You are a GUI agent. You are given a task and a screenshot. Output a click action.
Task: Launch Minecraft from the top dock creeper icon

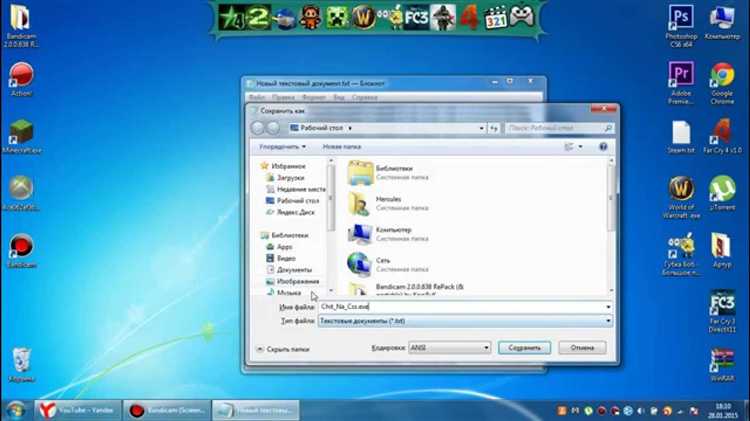(337, 18)
